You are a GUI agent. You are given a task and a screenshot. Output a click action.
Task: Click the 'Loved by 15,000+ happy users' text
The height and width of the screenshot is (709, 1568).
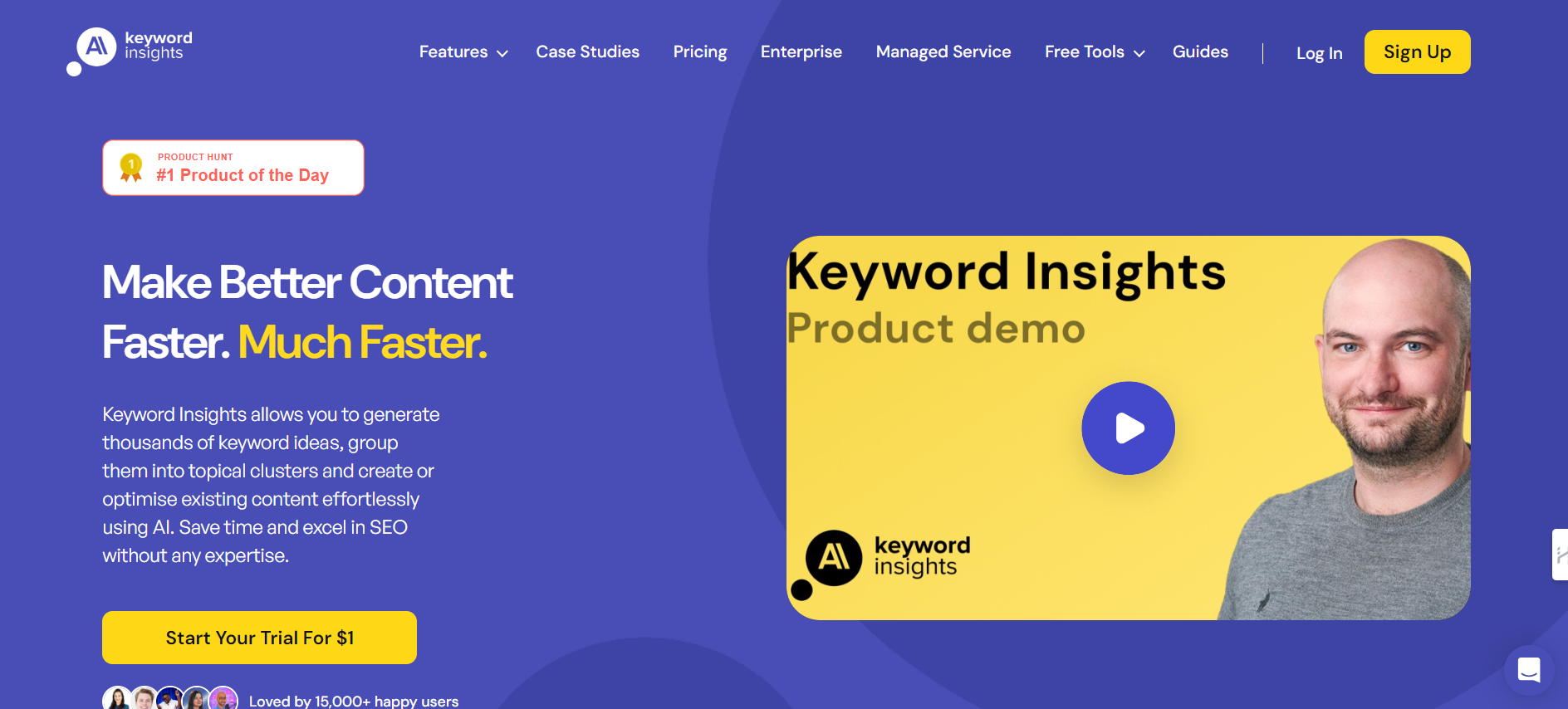point(354,702)
